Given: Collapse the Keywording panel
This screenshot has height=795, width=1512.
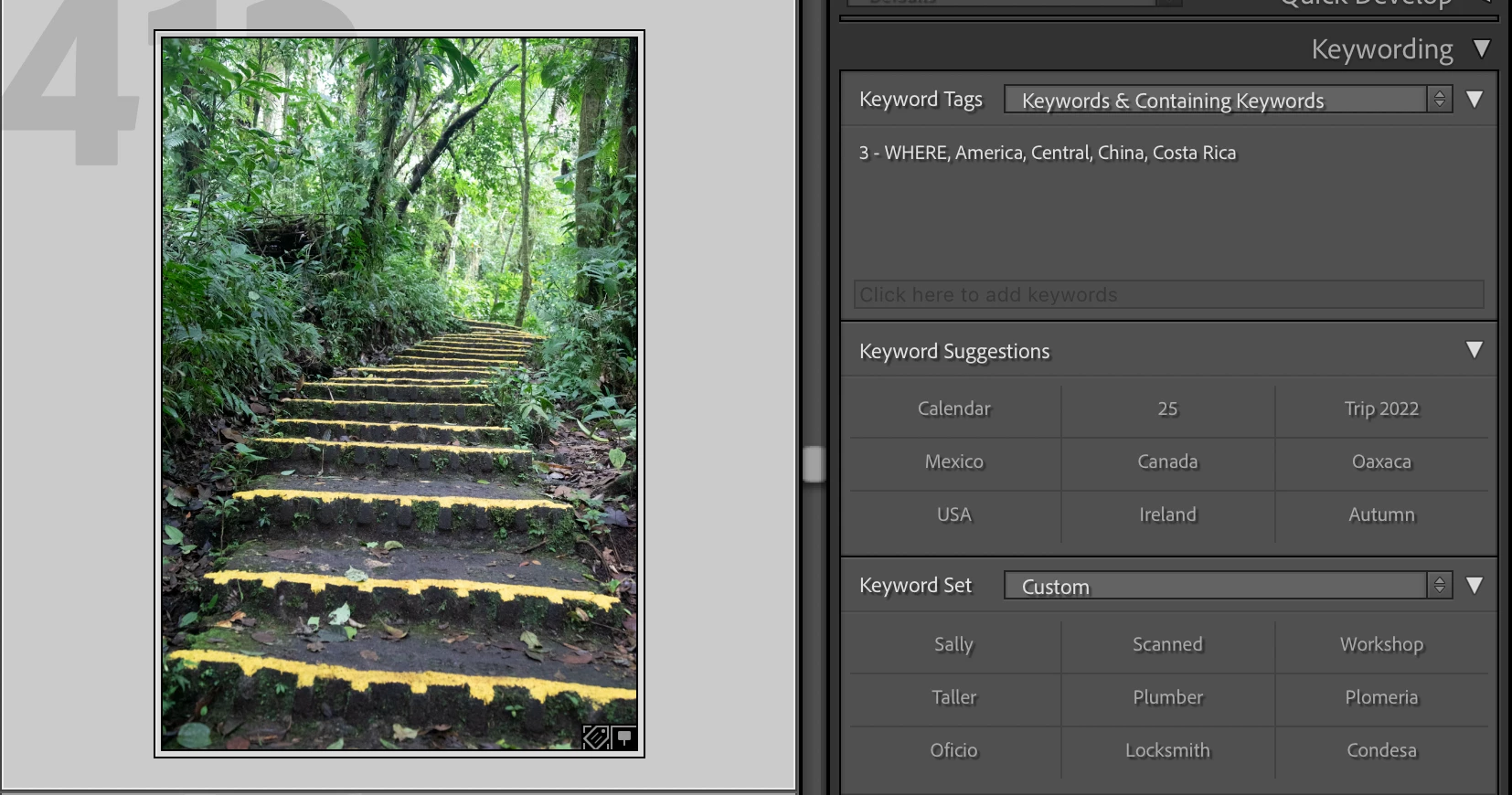Looking at the screenshot, I should pyautogui.click(x=1481, y=48).
